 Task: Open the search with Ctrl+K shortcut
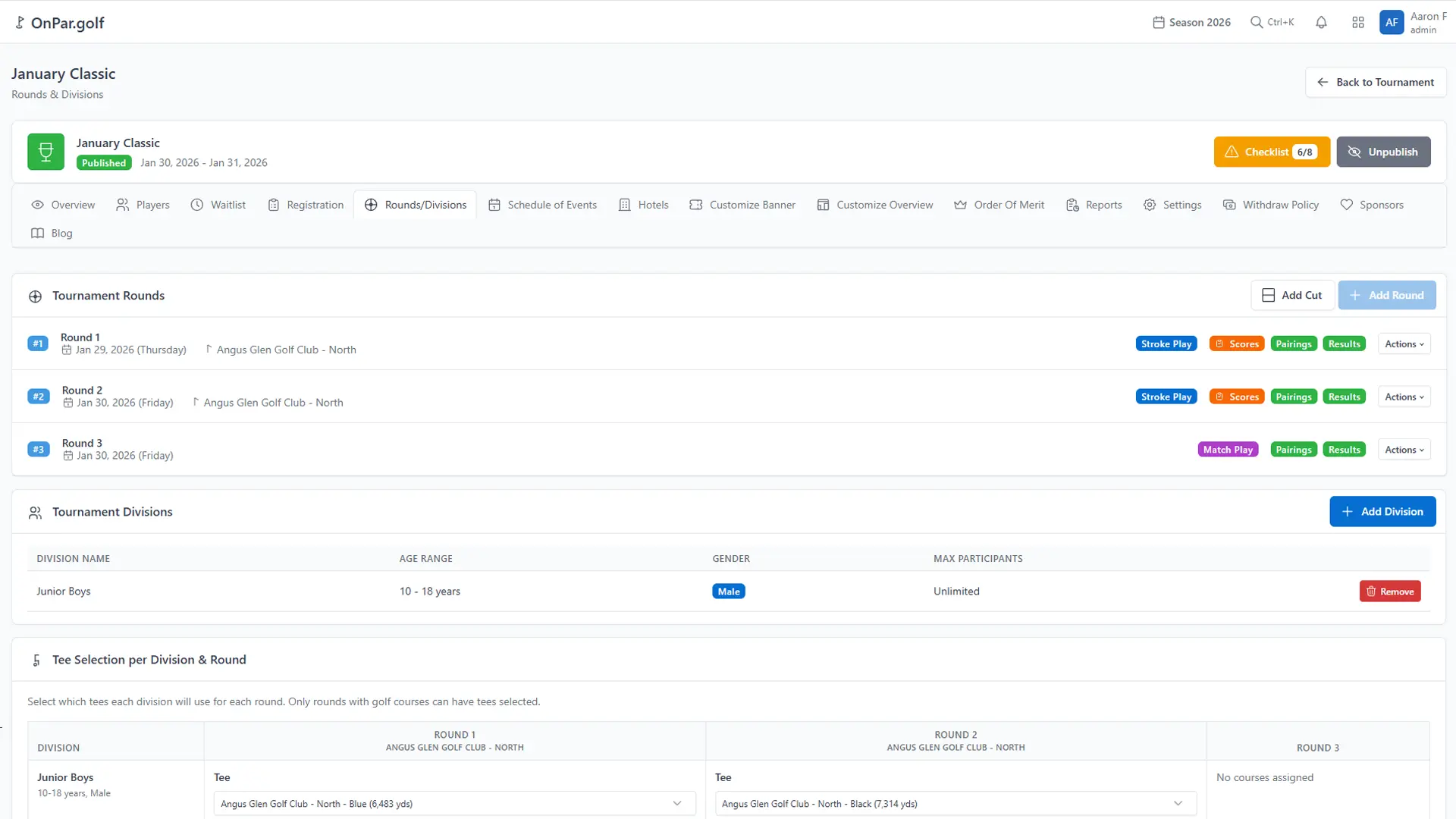click(x=1272, y=22)
